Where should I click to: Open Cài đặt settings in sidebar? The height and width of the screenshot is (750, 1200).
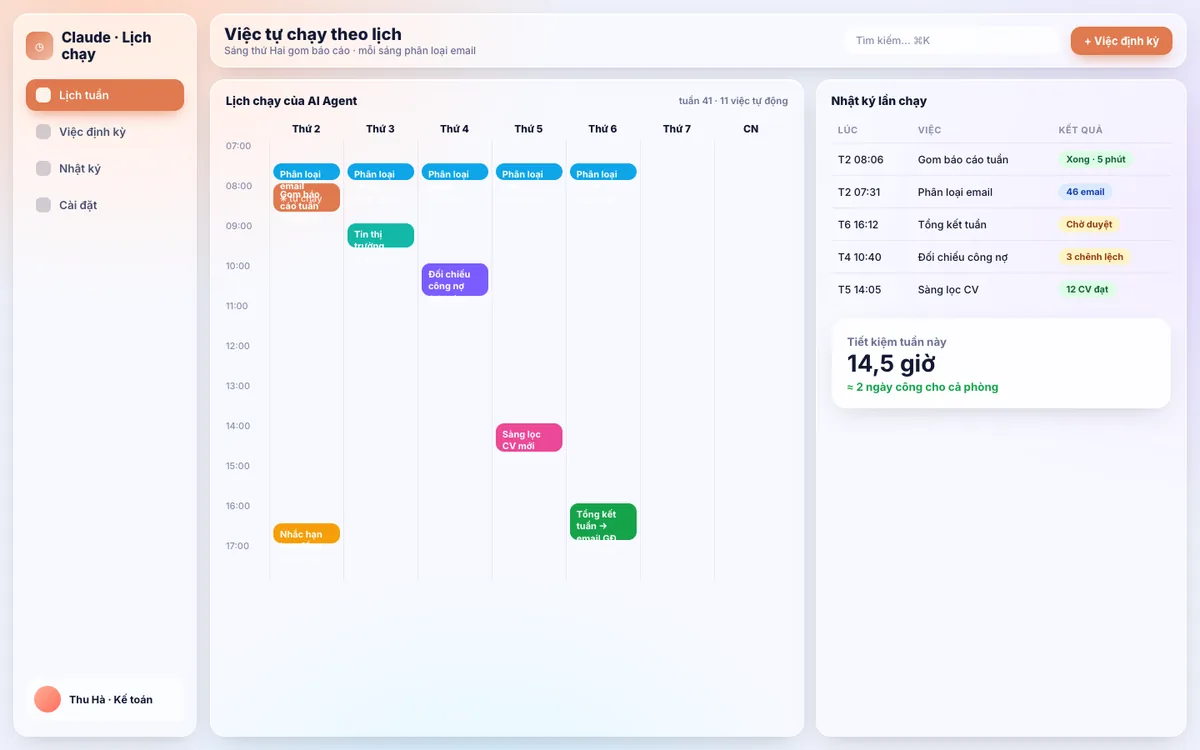pos(105,205)
